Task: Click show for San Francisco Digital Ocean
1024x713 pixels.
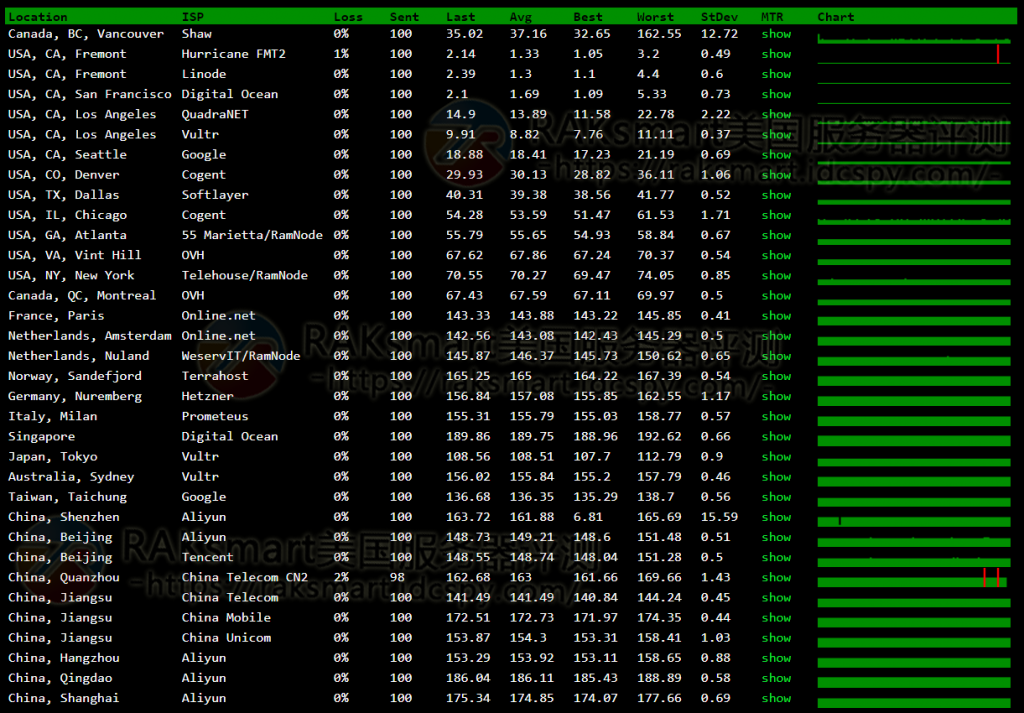Action: tap(776, 94)
